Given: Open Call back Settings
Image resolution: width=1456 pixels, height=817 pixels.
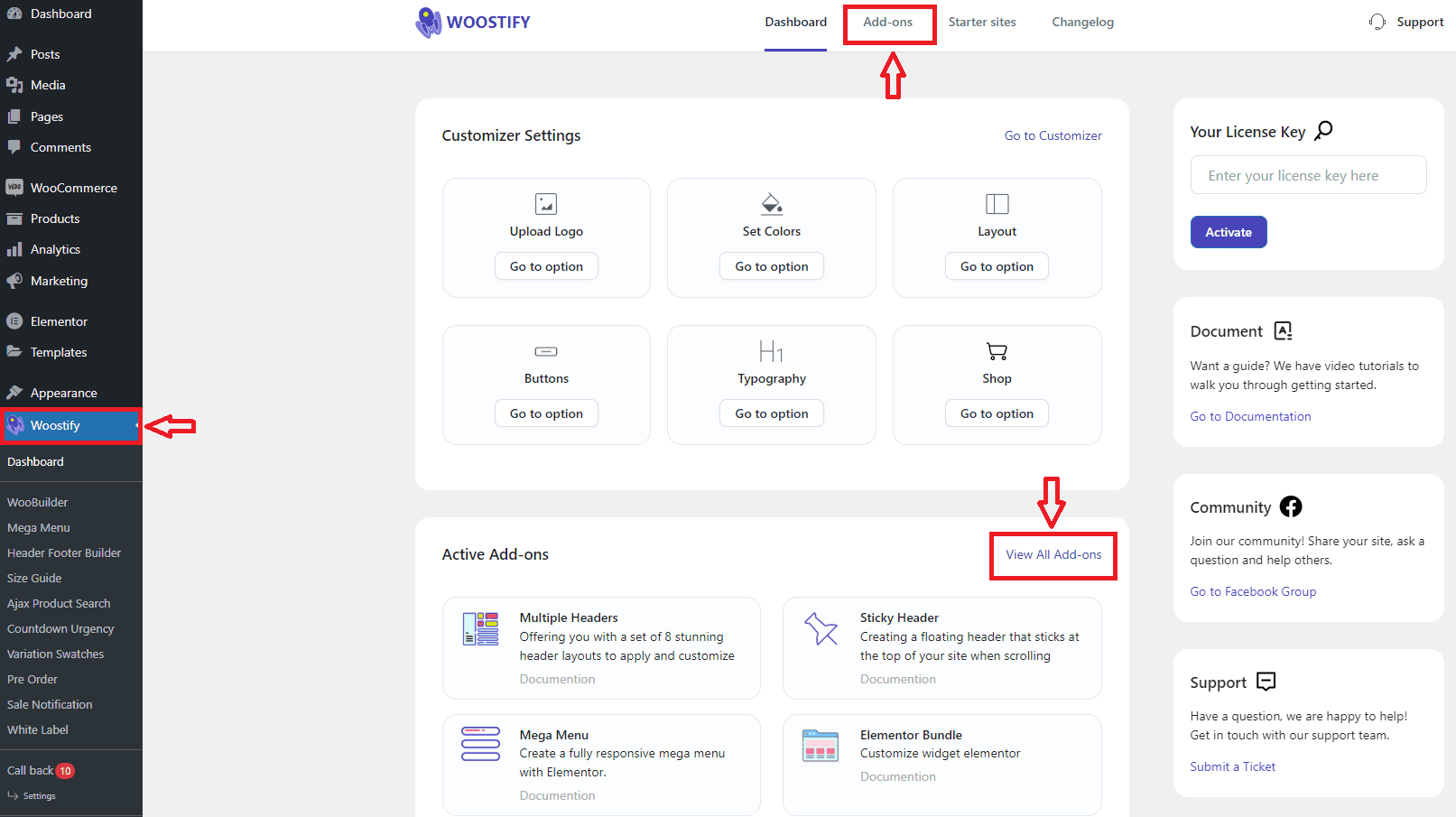Looking at the screenshot, I should [39, 795].
